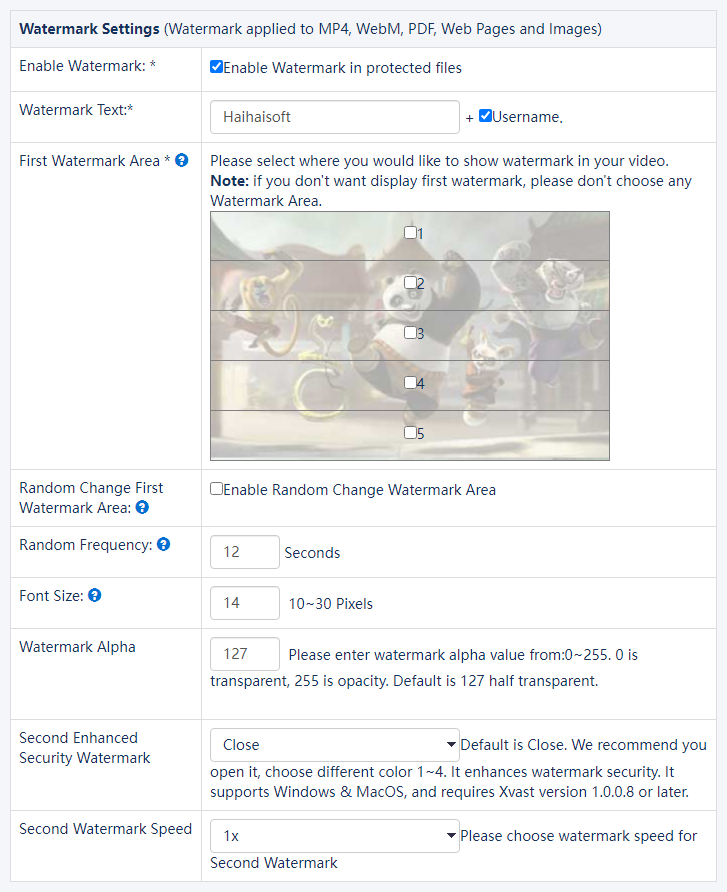Open Second Enhanced Security Watermark dropdown
This screenshot has width=727, height=892.
pos(334,745)
